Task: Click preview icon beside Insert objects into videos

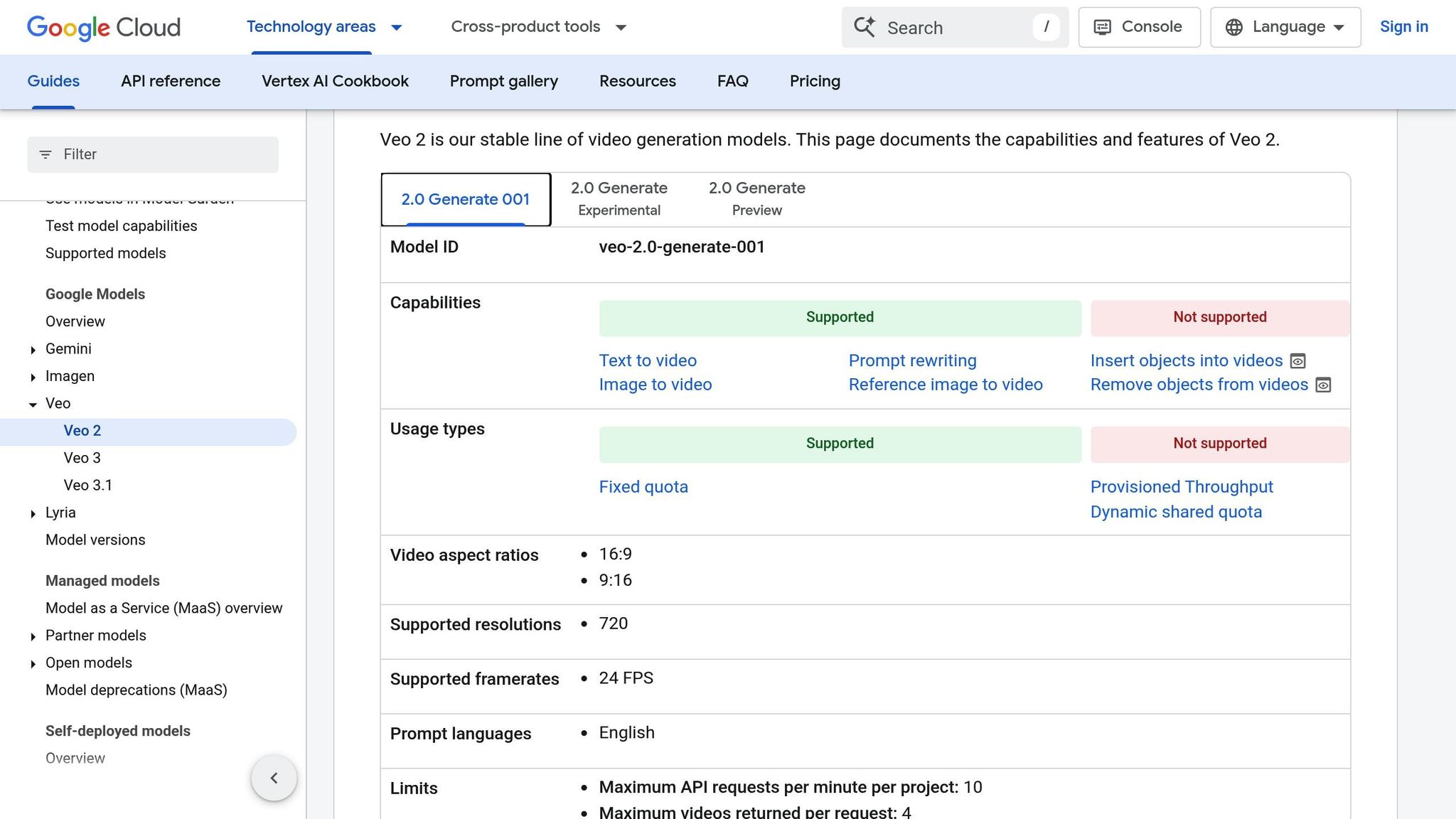Action: tap(1297, 361)
